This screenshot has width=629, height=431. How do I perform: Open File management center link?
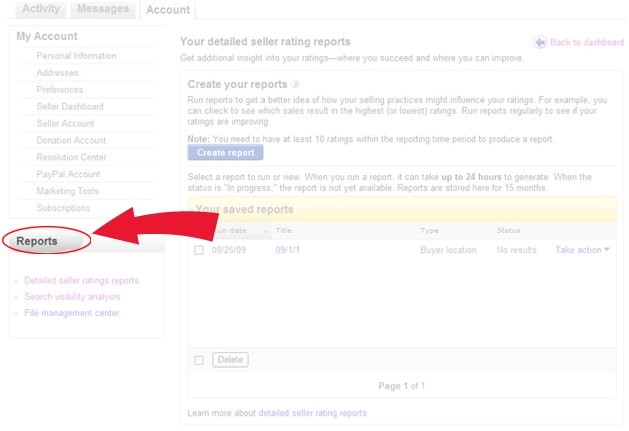click(x=72, y=313)
